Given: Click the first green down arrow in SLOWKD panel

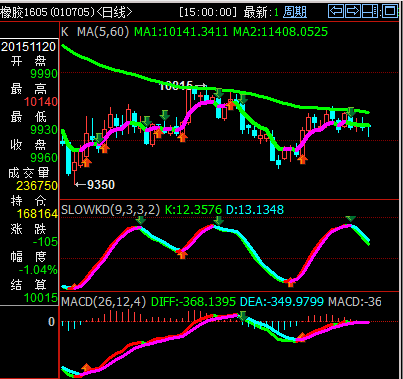Looking at the screenshot, I should pyautogui.click(x=141, y=220).
